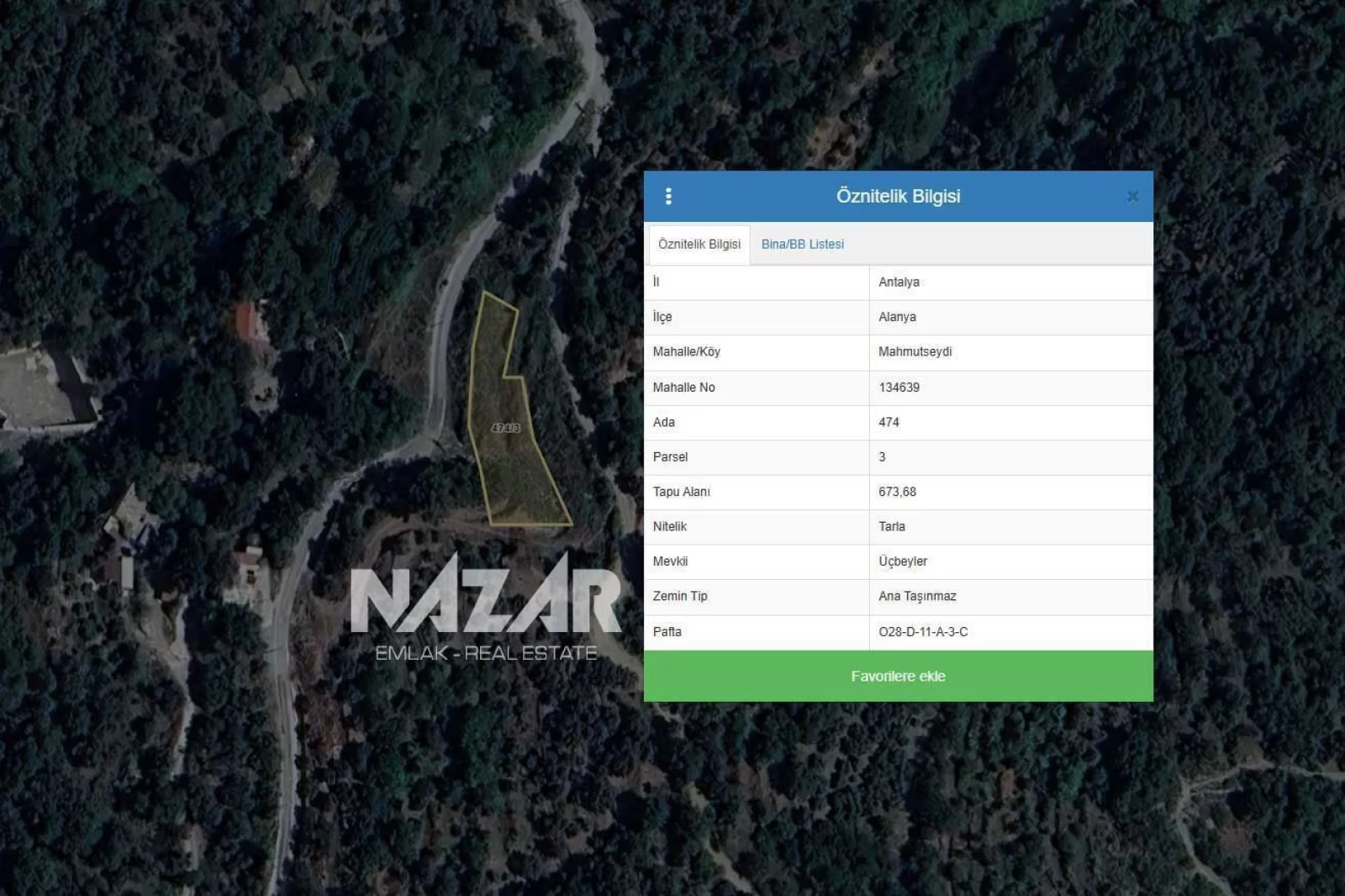Viewport: 1345px width, 896px height.
Task: Click the green Favorilere ekle button
Action: pos(898,677)
